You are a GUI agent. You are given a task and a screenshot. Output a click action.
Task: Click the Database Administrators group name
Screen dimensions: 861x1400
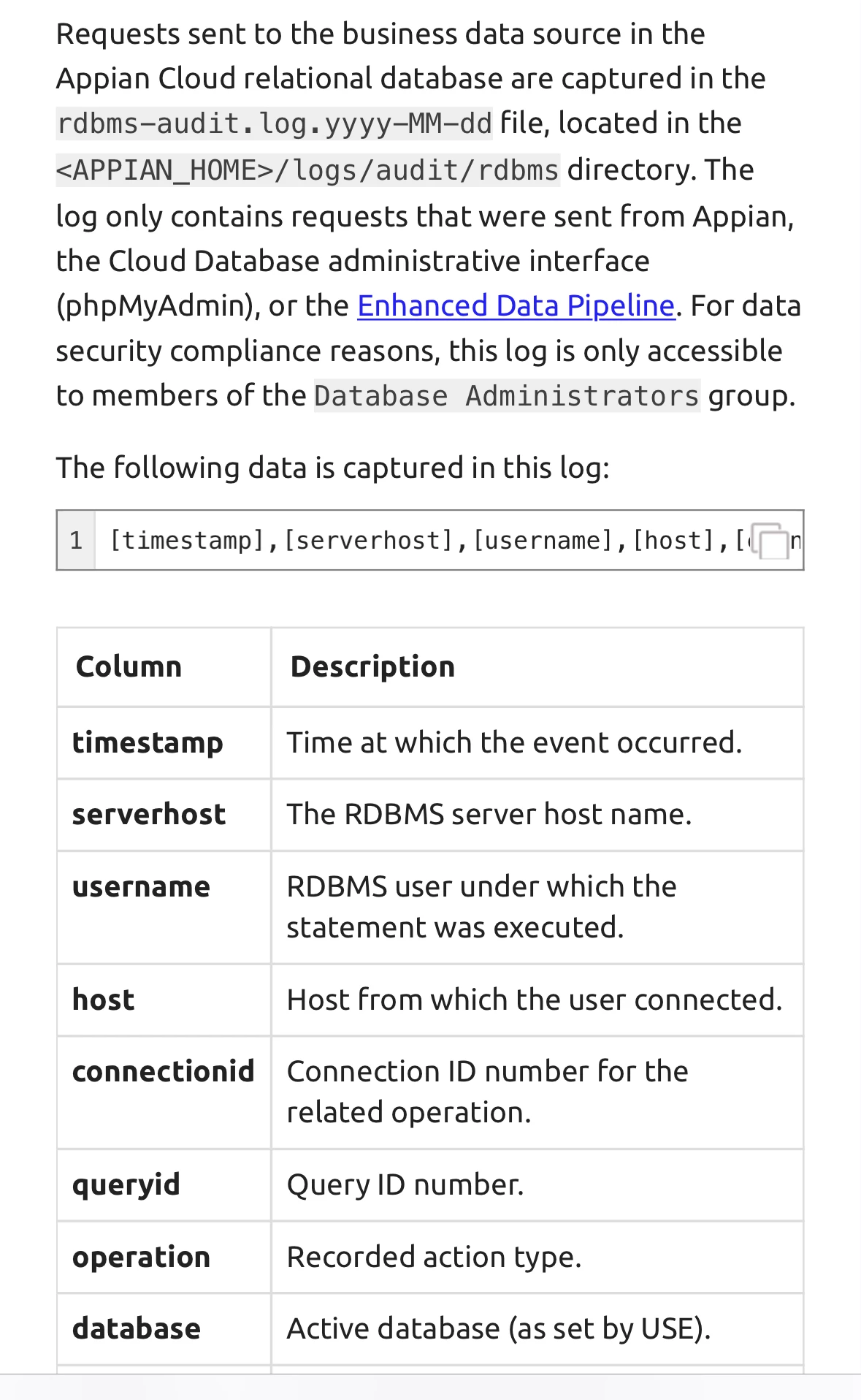point(507,395)
